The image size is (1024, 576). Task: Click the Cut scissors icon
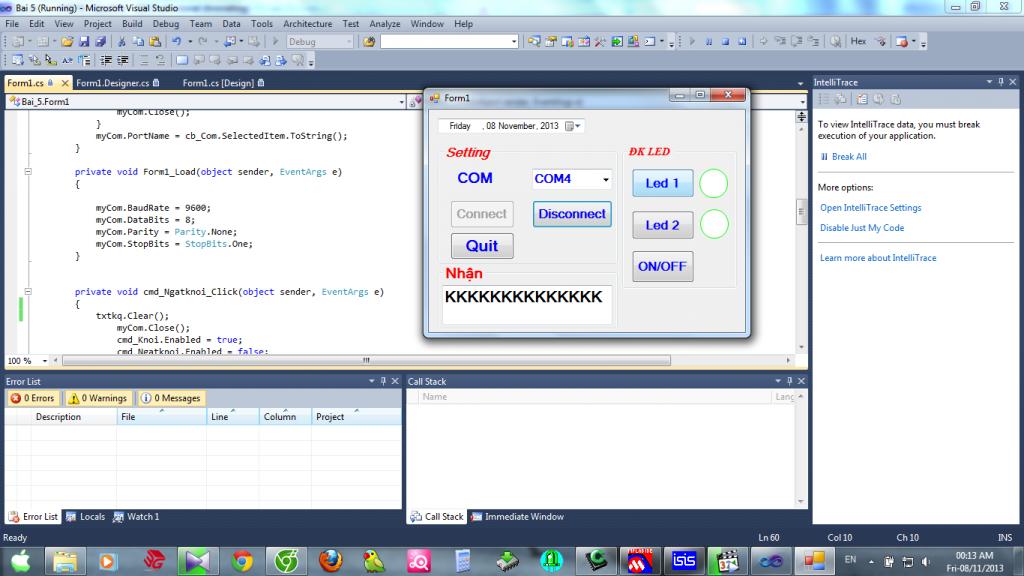point(123,42)
